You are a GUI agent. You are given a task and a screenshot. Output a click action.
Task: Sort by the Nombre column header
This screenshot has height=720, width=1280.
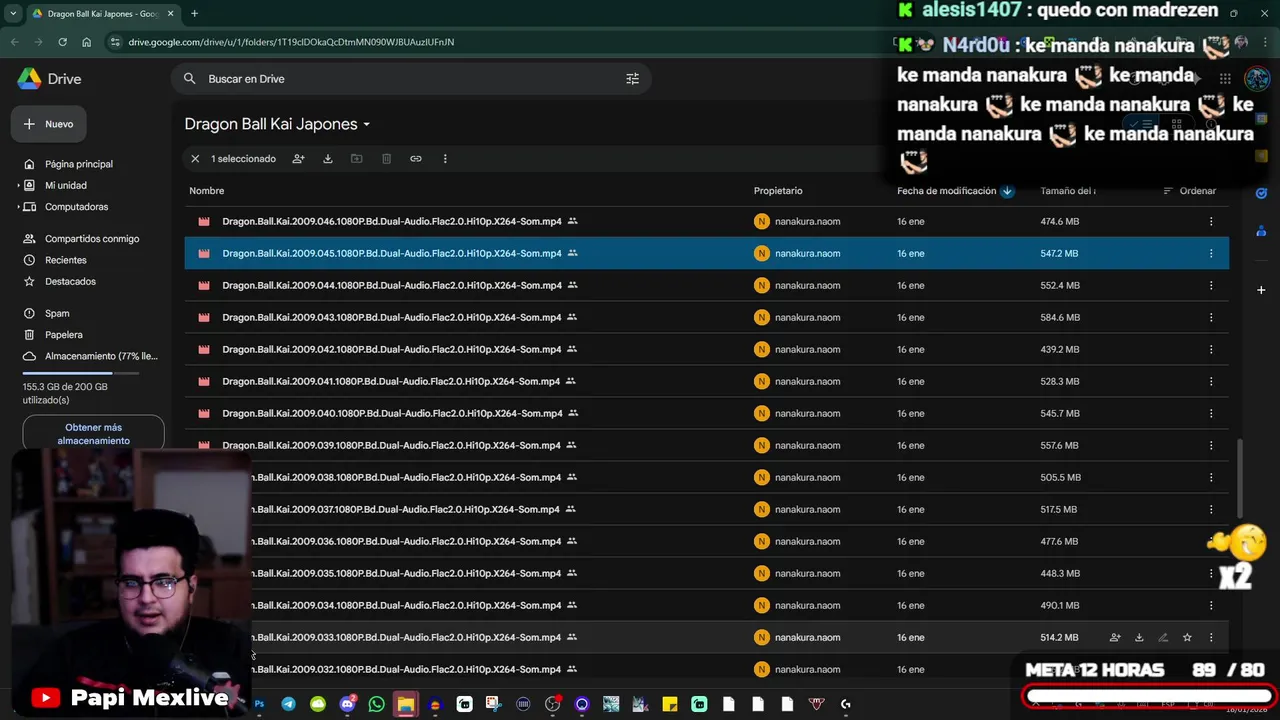click(207, 191)
